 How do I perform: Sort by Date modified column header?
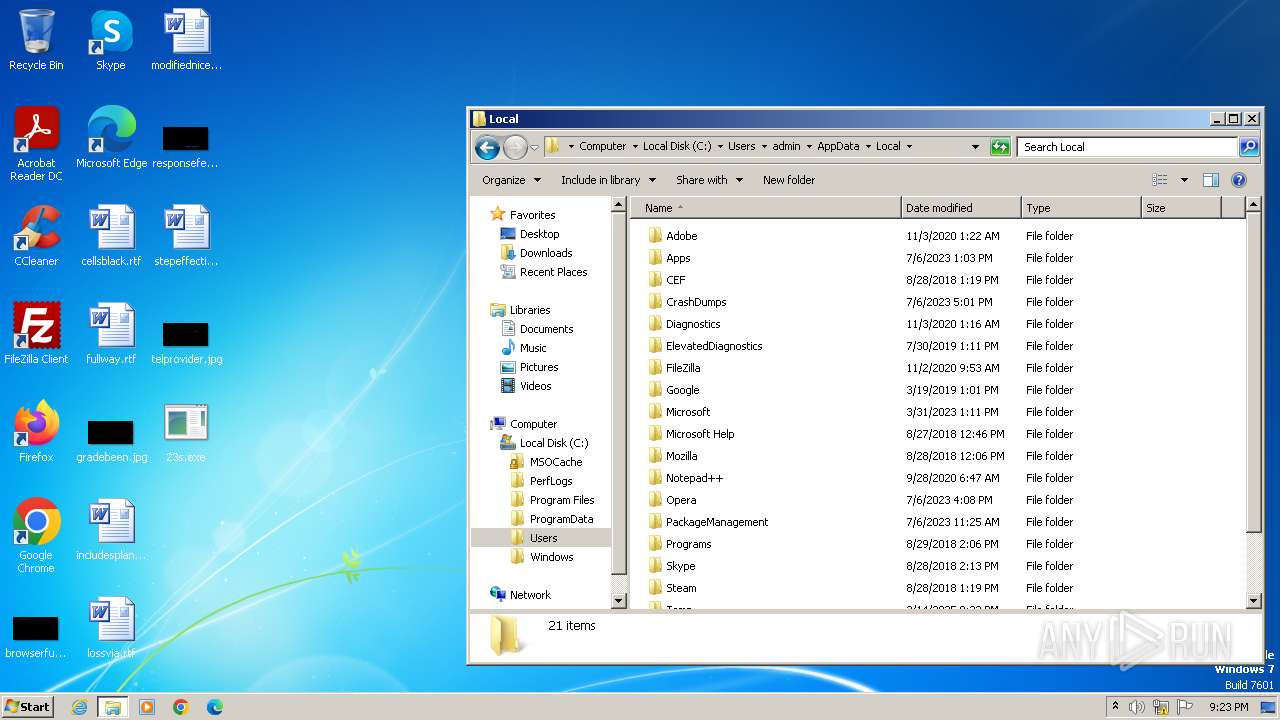[961, 208]
